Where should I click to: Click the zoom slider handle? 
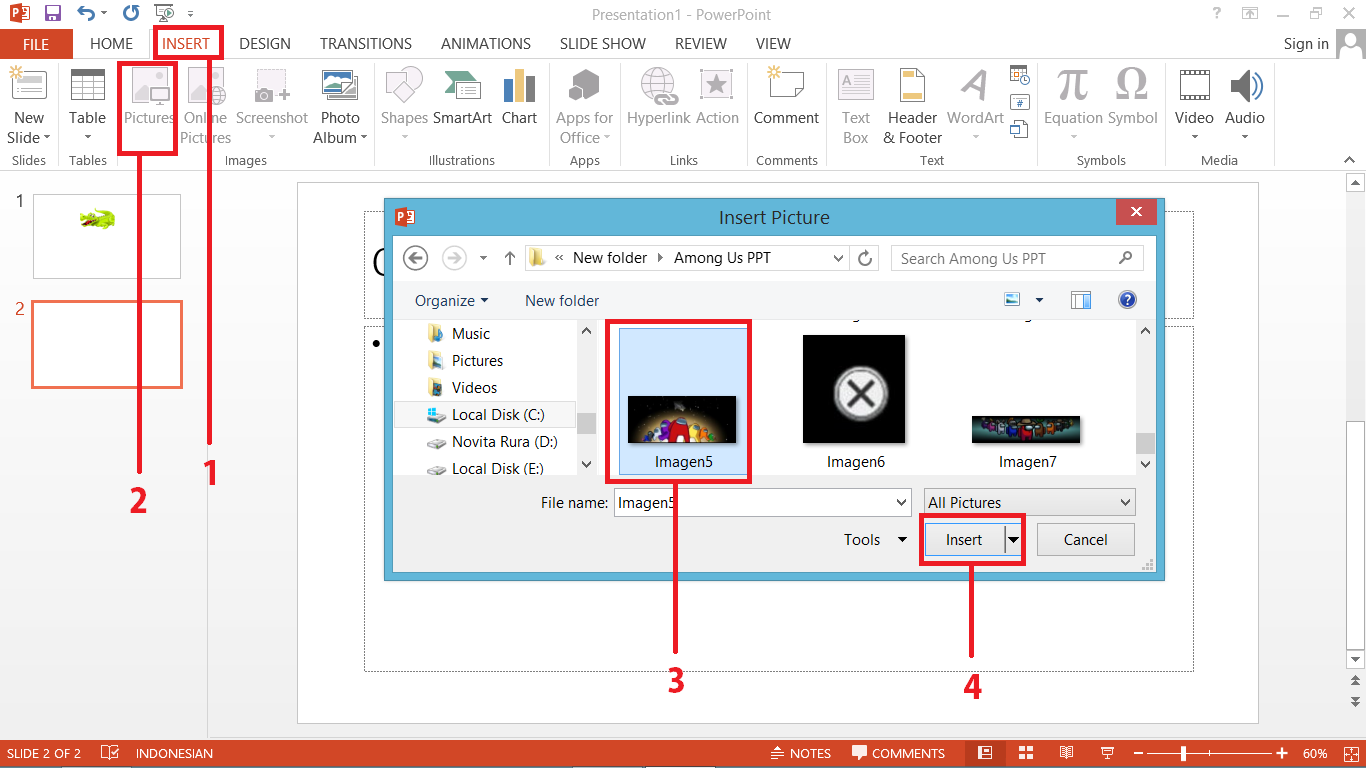click(x=1183, y=753)
